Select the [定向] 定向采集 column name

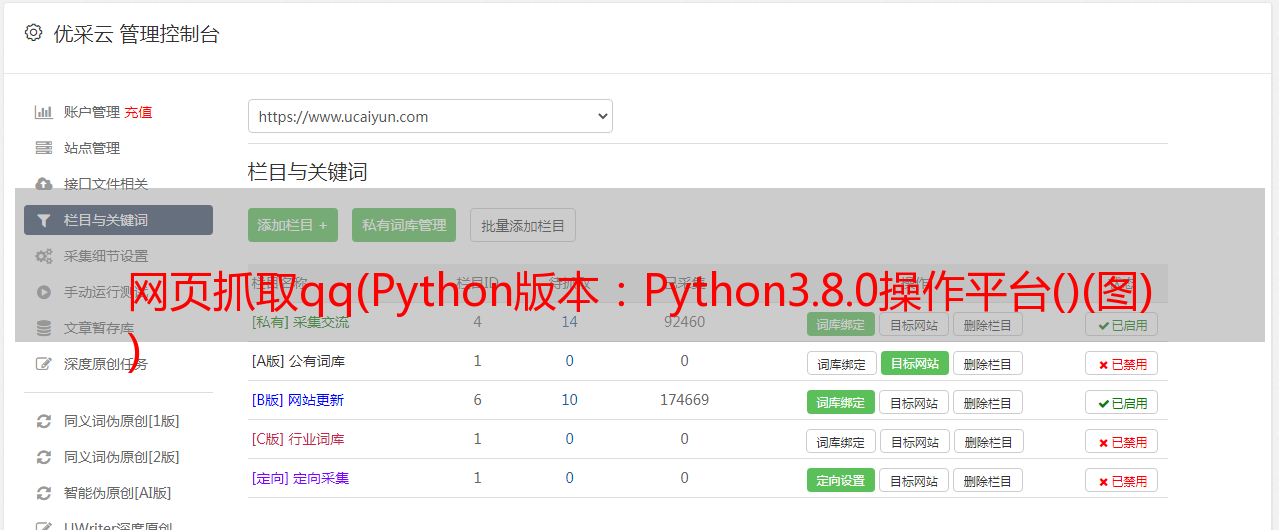(x=300, y=478)
